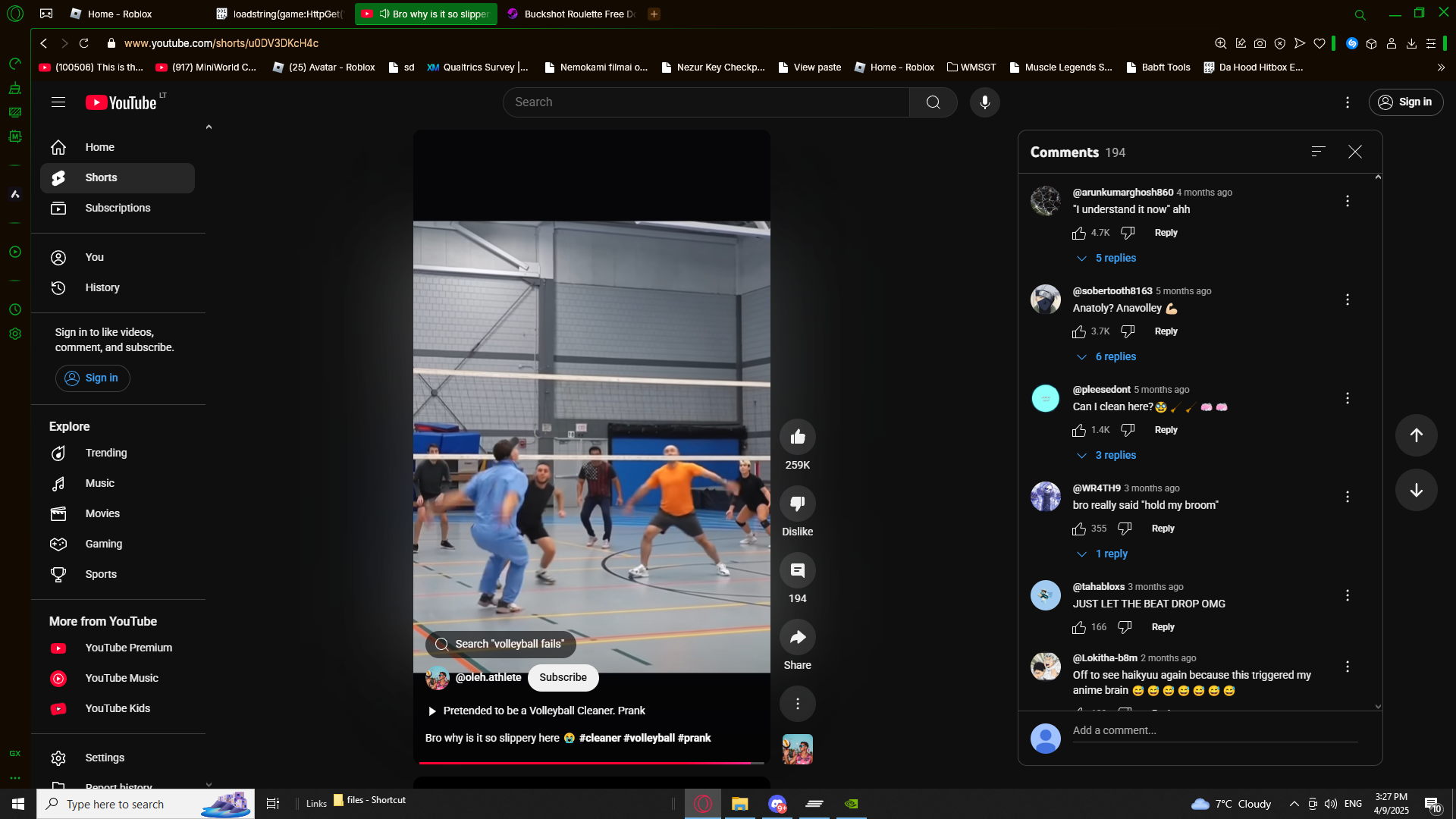Click the #cleaner hashtag
1456x819 pixels.
click(x=599, y=738)
